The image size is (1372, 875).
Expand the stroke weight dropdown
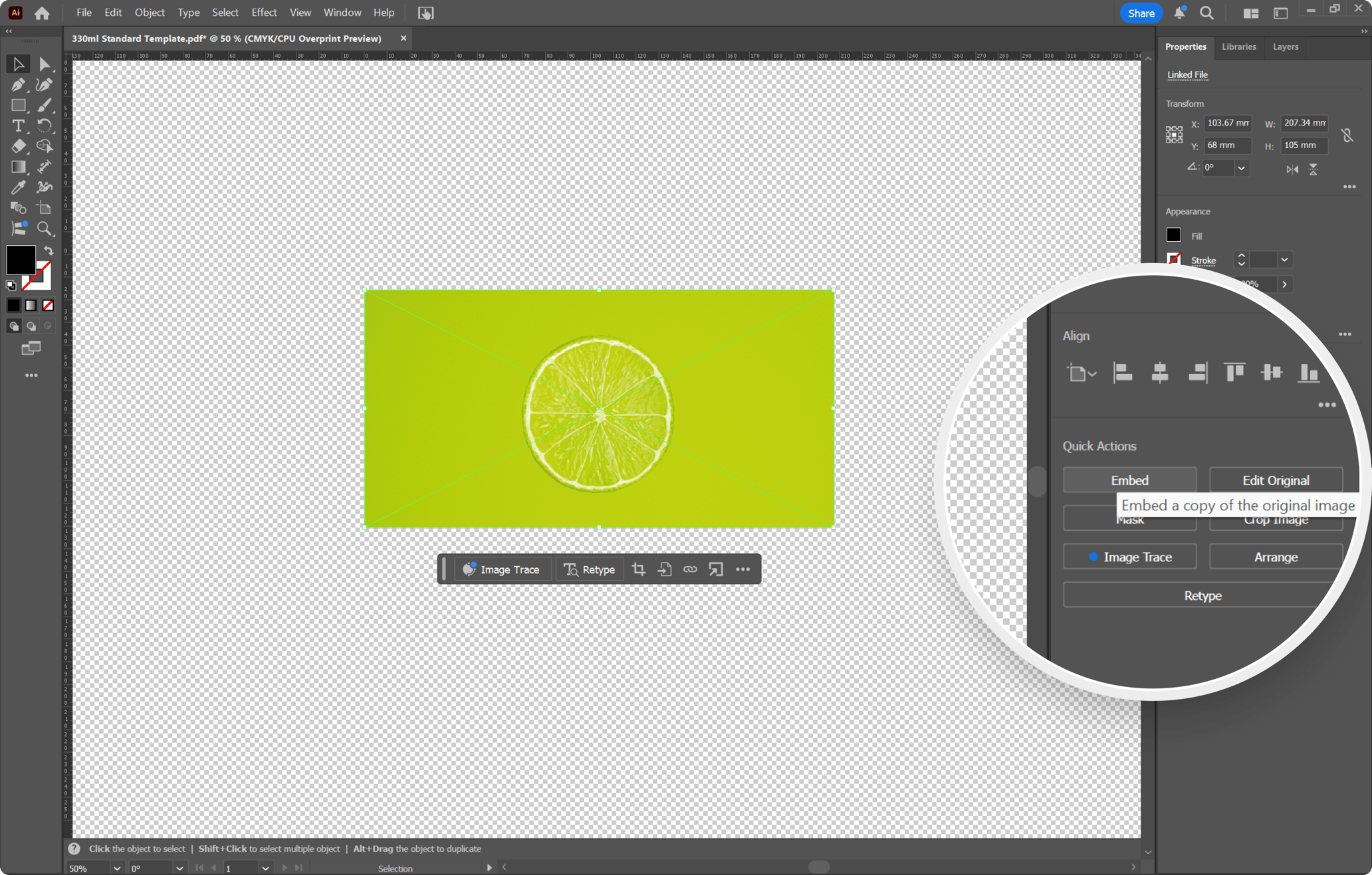point(1284,260)
